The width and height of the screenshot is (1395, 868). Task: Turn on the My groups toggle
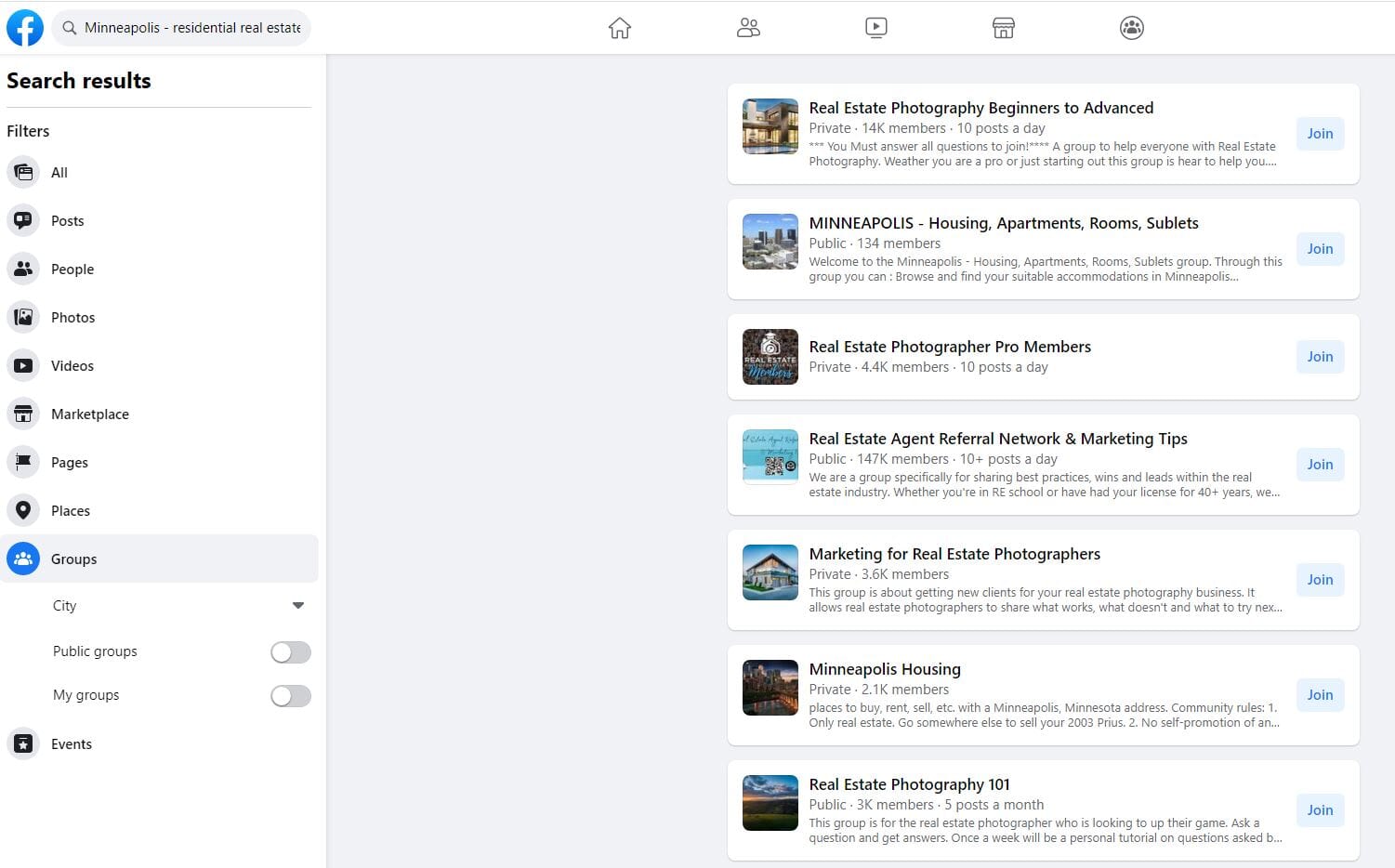point(290,696)
